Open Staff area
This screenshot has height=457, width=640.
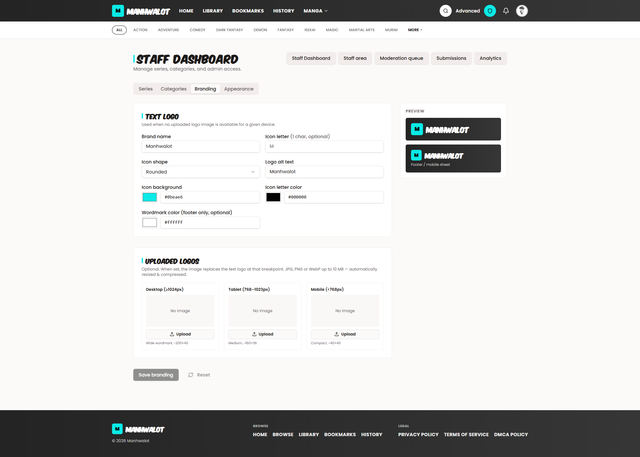[355, 58]
